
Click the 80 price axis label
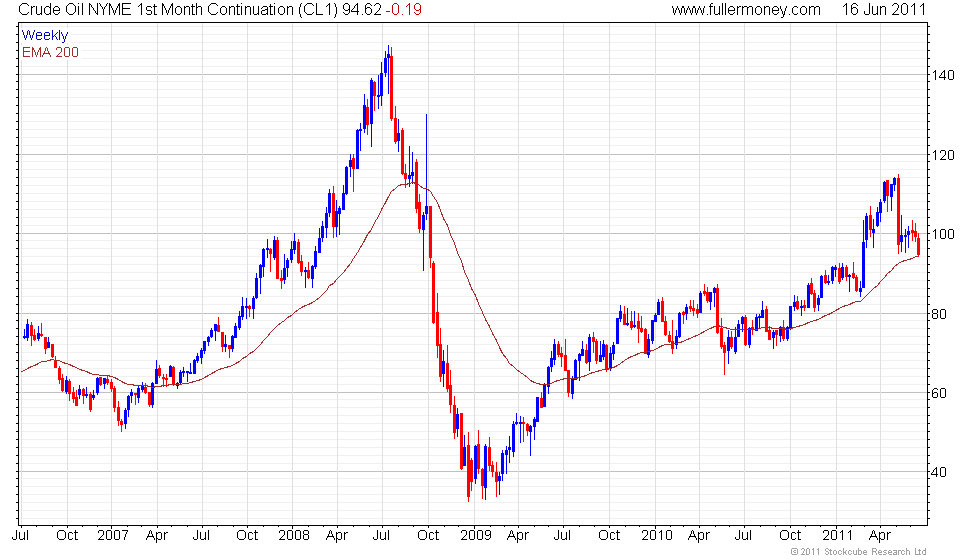point(939,314)
